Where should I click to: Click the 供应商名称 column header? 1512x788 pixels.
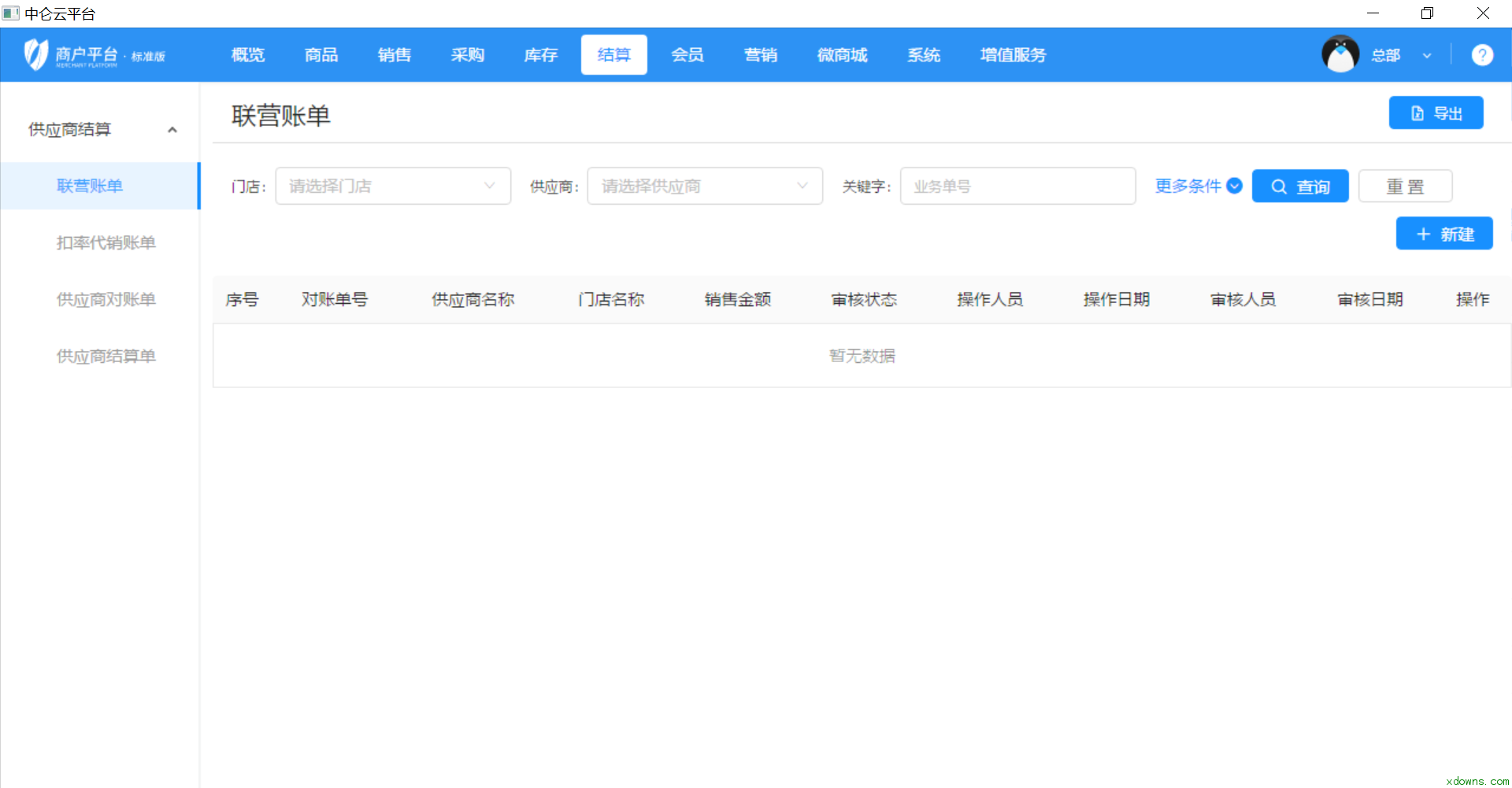pyautogui.click(x=472, y=299)
